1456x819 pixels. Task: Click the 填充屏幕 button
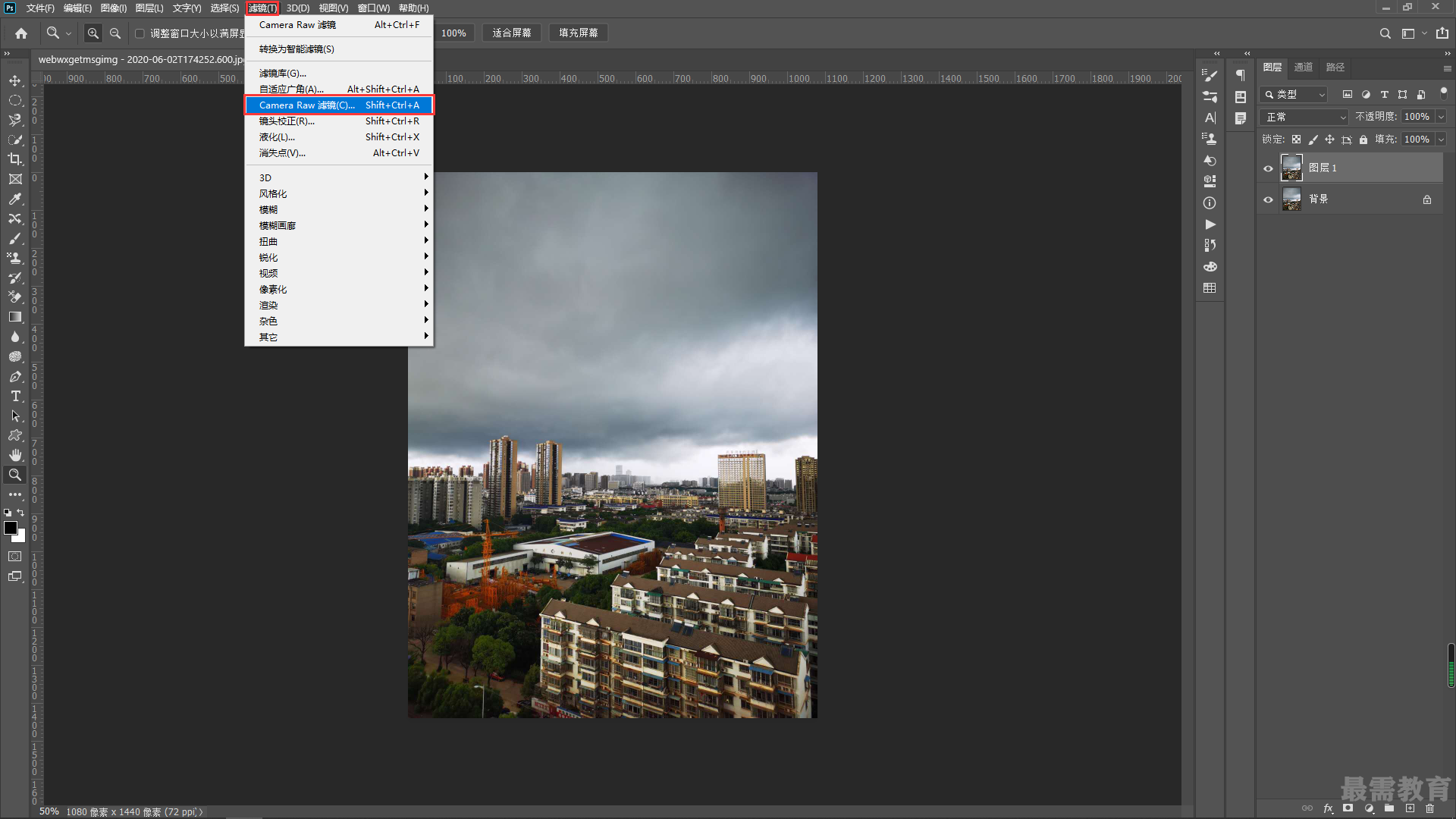(579, 33)
